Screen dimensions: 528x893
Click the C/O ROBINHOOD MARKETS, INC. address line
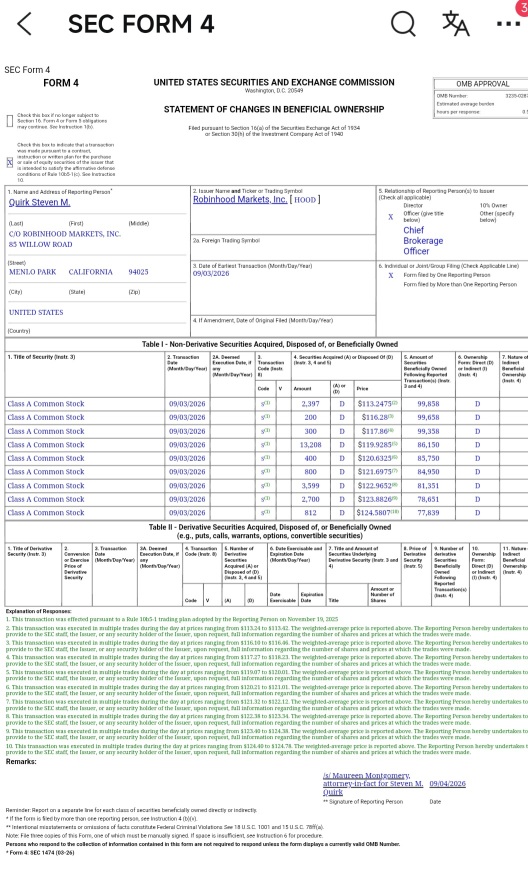[64, 234]
